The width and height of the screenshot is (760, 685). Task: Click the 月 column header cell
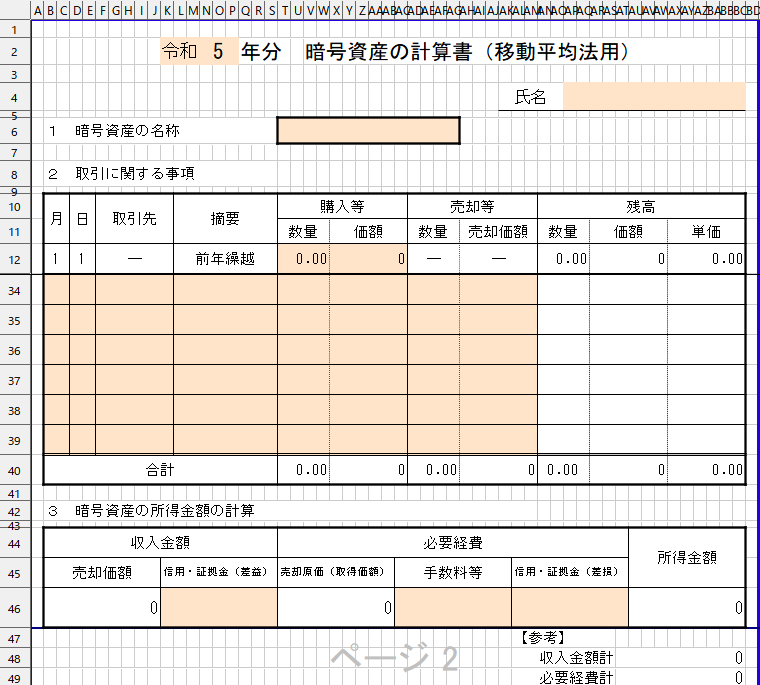(57, 219)
